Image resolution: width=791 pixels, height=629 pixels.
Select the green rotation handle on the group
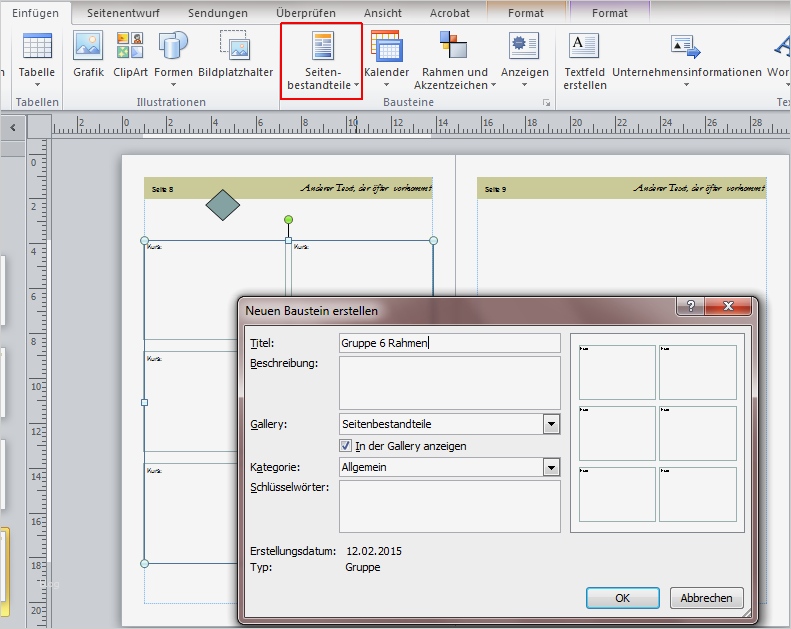point(288,219)
